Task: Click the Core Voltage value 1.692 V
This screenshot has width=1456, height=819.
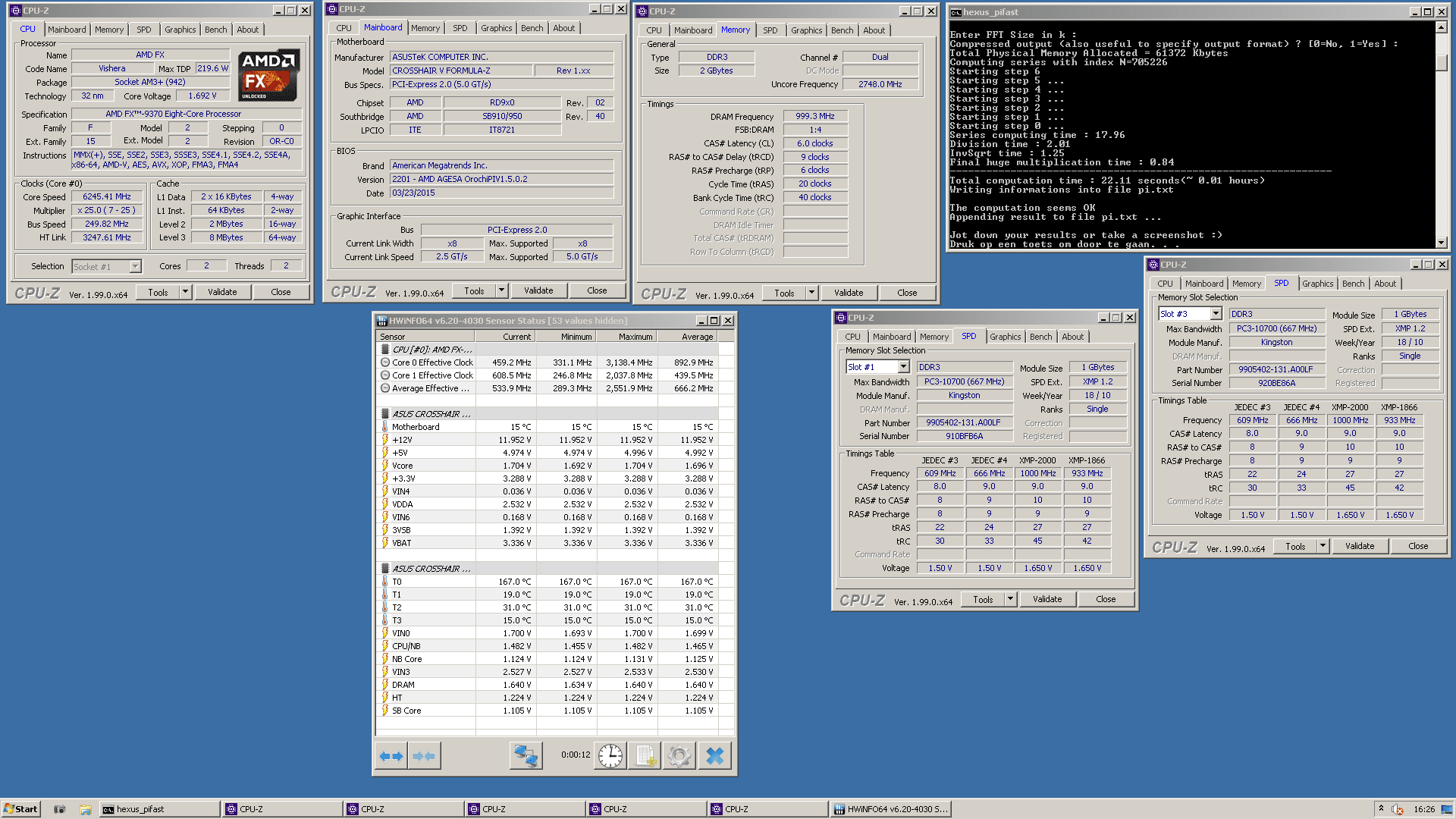Action: pos(202,96)
